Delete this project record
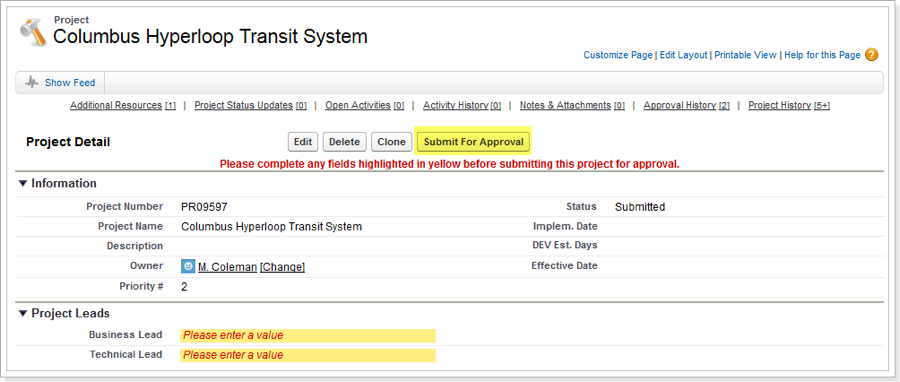 344,142
